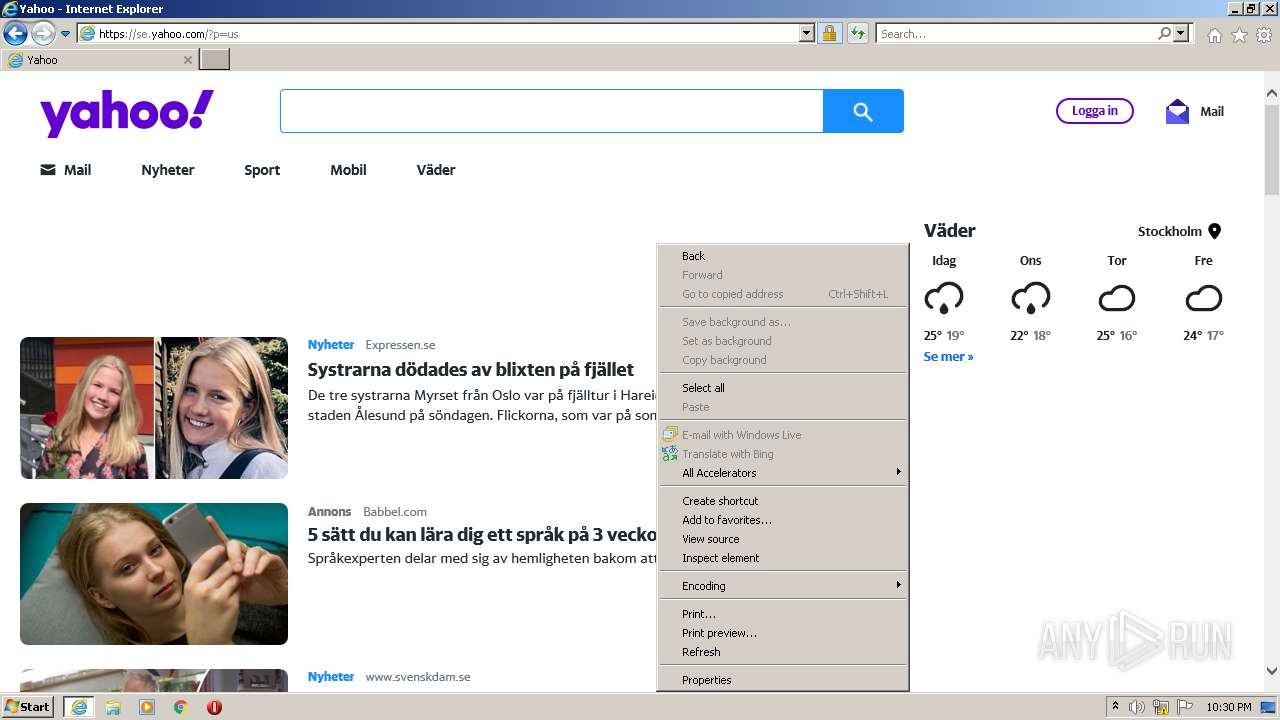Click the blue Yahoo search button
The height and width of the screenshot is (720, 1280).
click(x=863, y=111)
